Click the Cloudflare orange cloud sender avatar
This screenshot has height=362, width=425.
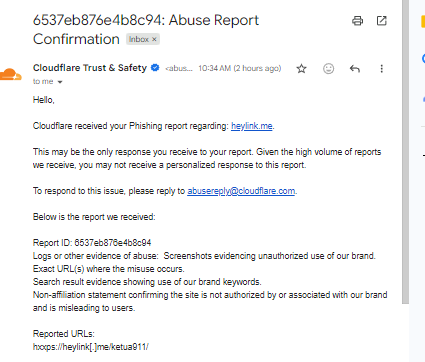(11, 75)
